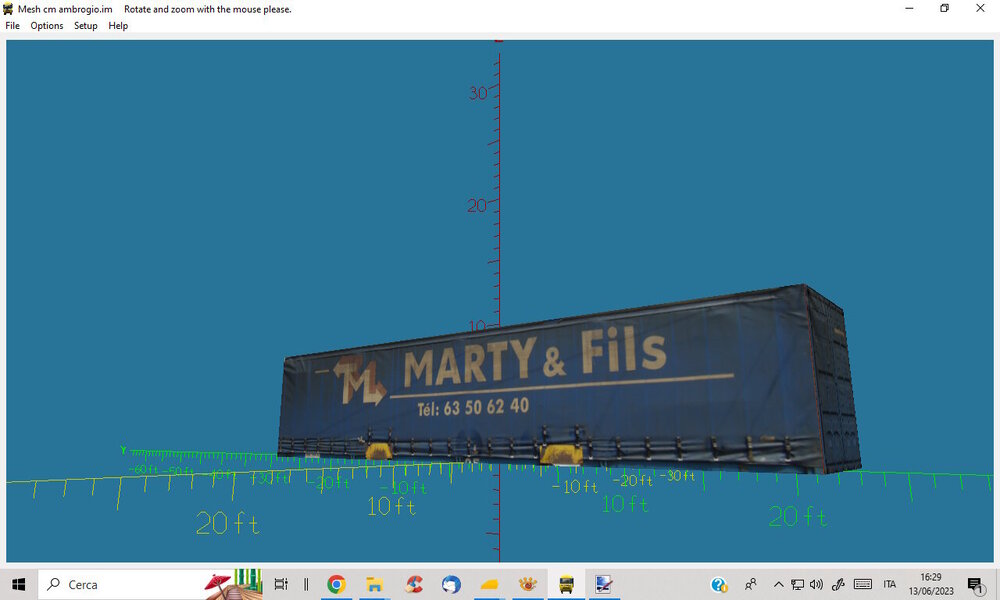Click the mesh viewer app icon in title bar
The width and height of the screenshot is (1000, 600).
8,9
